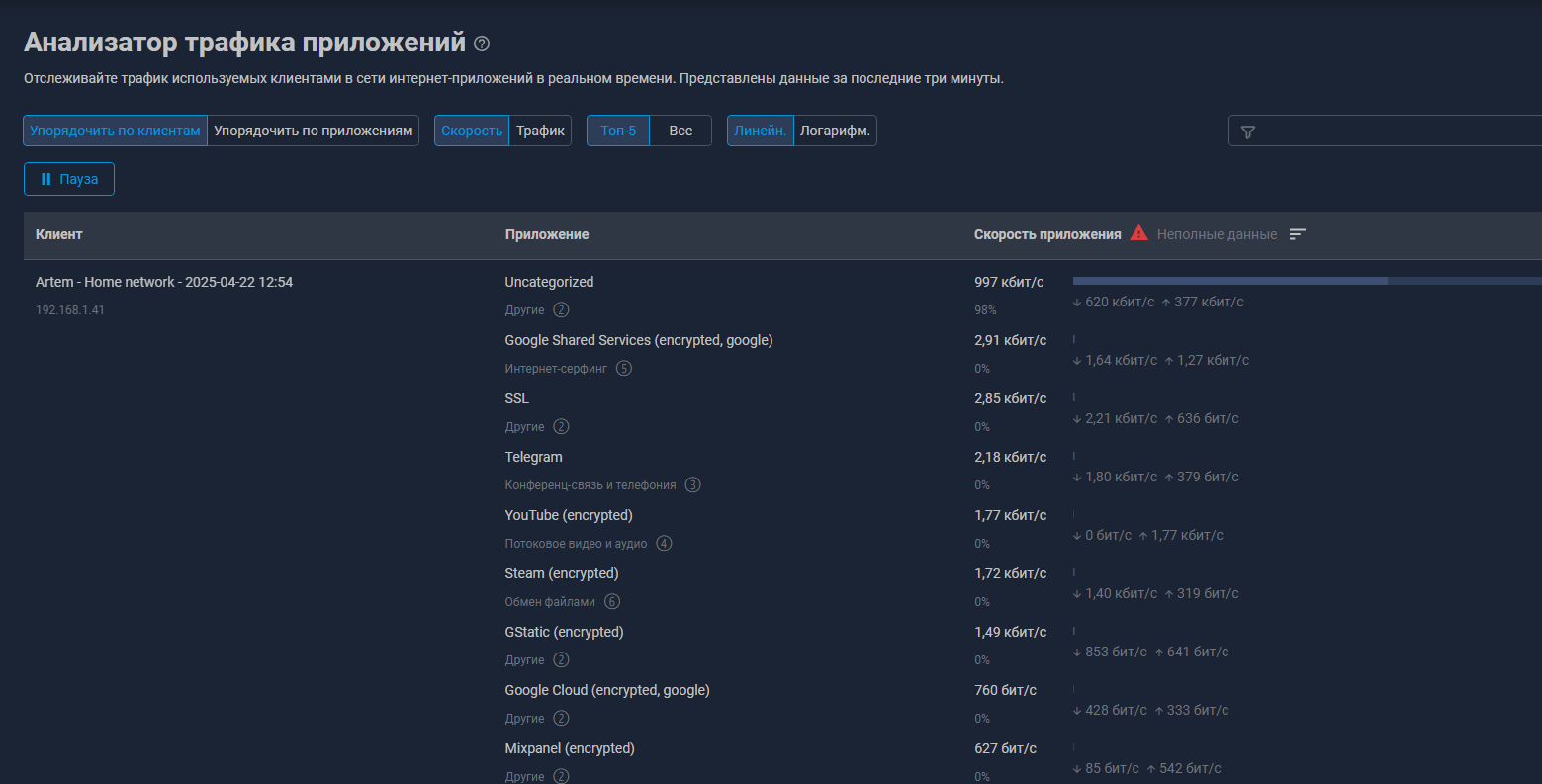Click the sort icon in speed column
The width and height of the screenshot is (1542, 784).
tap(1298, 234)
